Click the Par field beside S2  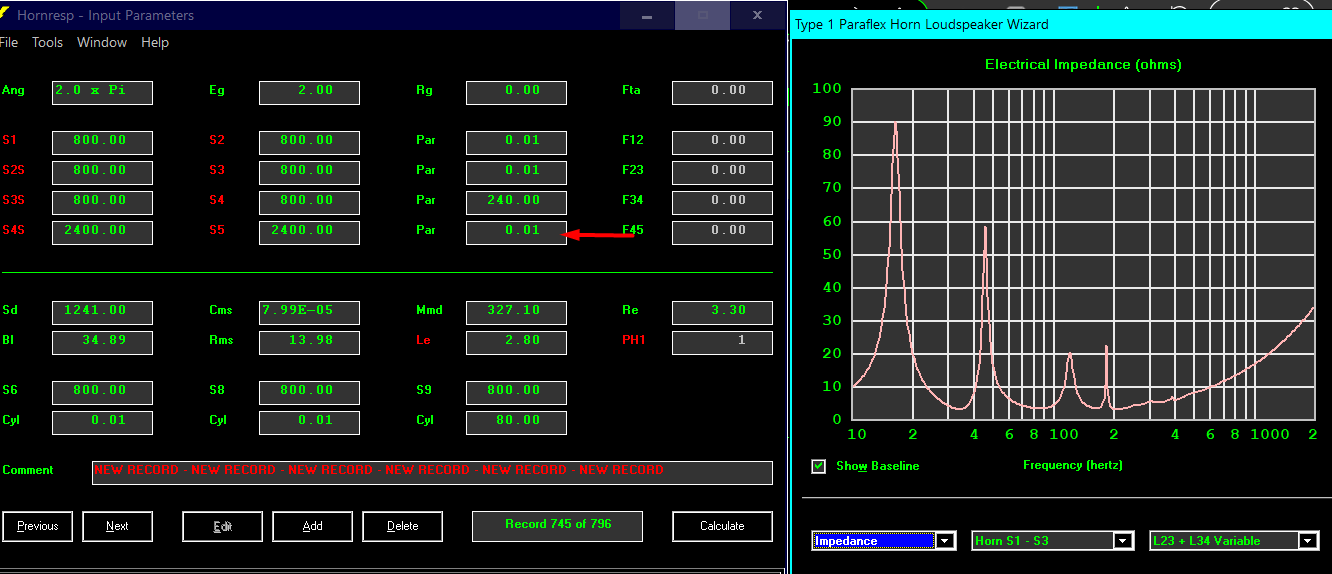(516, 143)
